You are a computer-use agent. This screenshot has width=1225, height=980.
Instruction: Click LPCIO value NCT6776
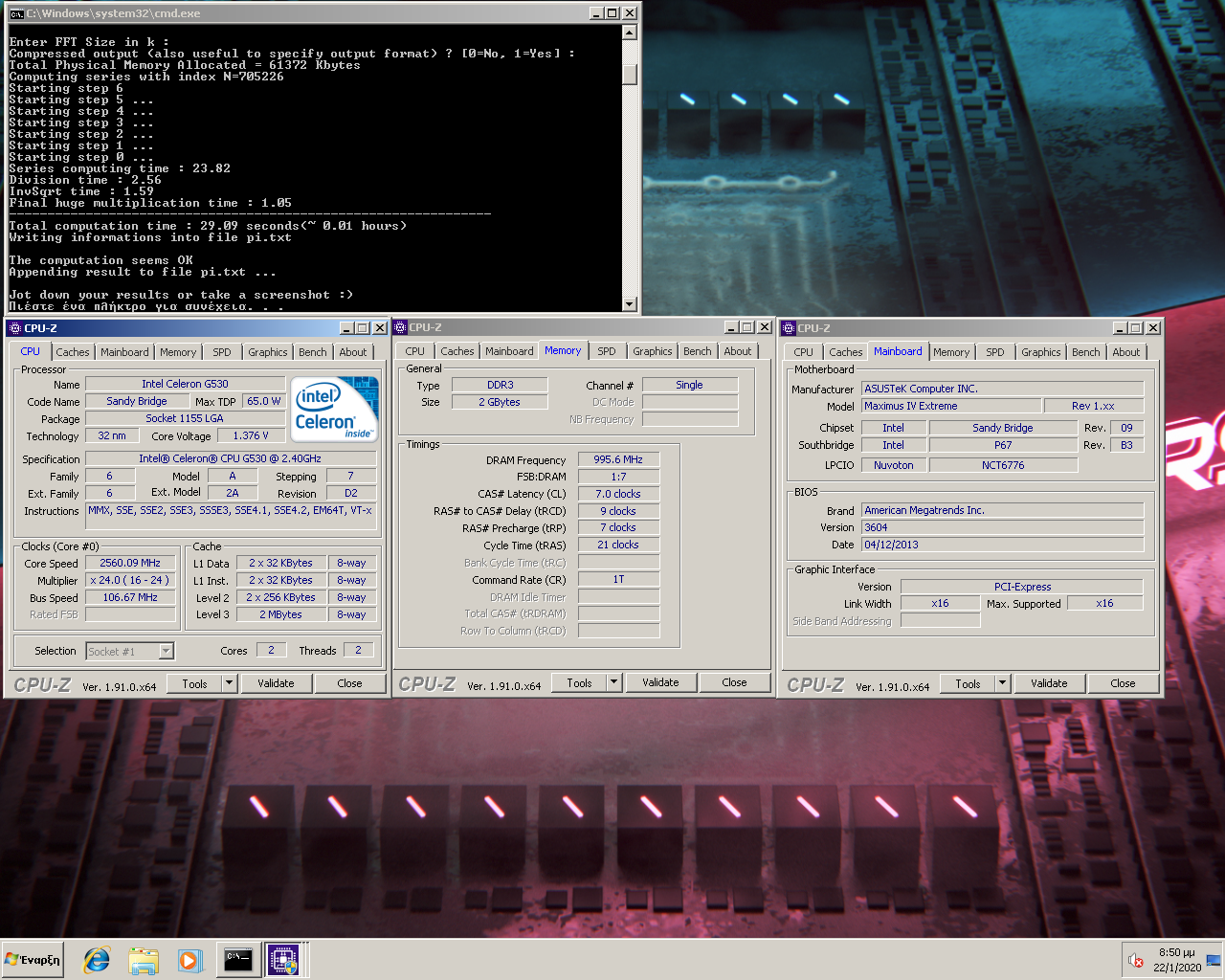[x=1003, y=465]
